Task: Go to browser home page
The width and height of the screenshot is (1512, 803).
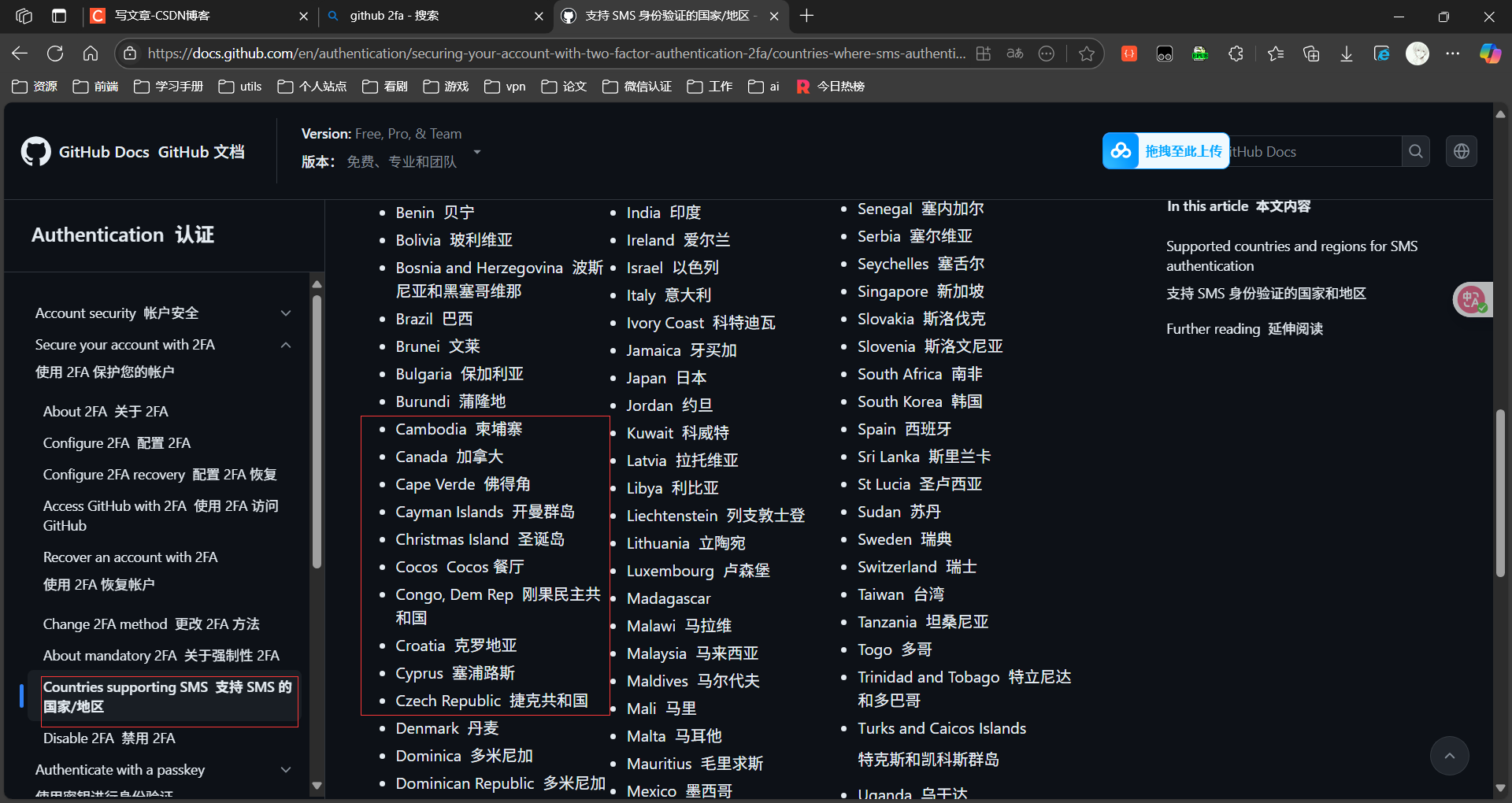Action: pos(91,54)
